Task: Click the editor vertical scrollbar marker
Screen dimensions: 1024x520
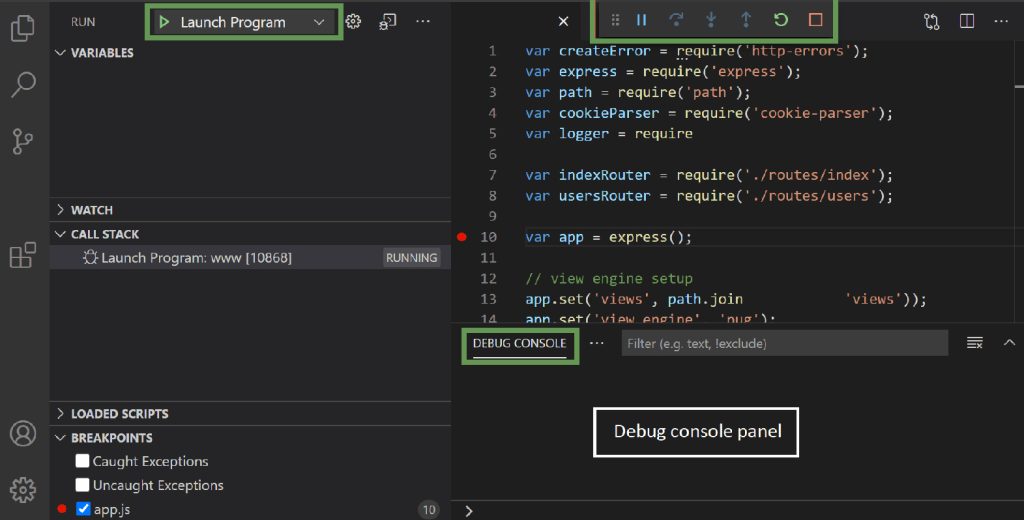Action: click(x=1019, y=86)
